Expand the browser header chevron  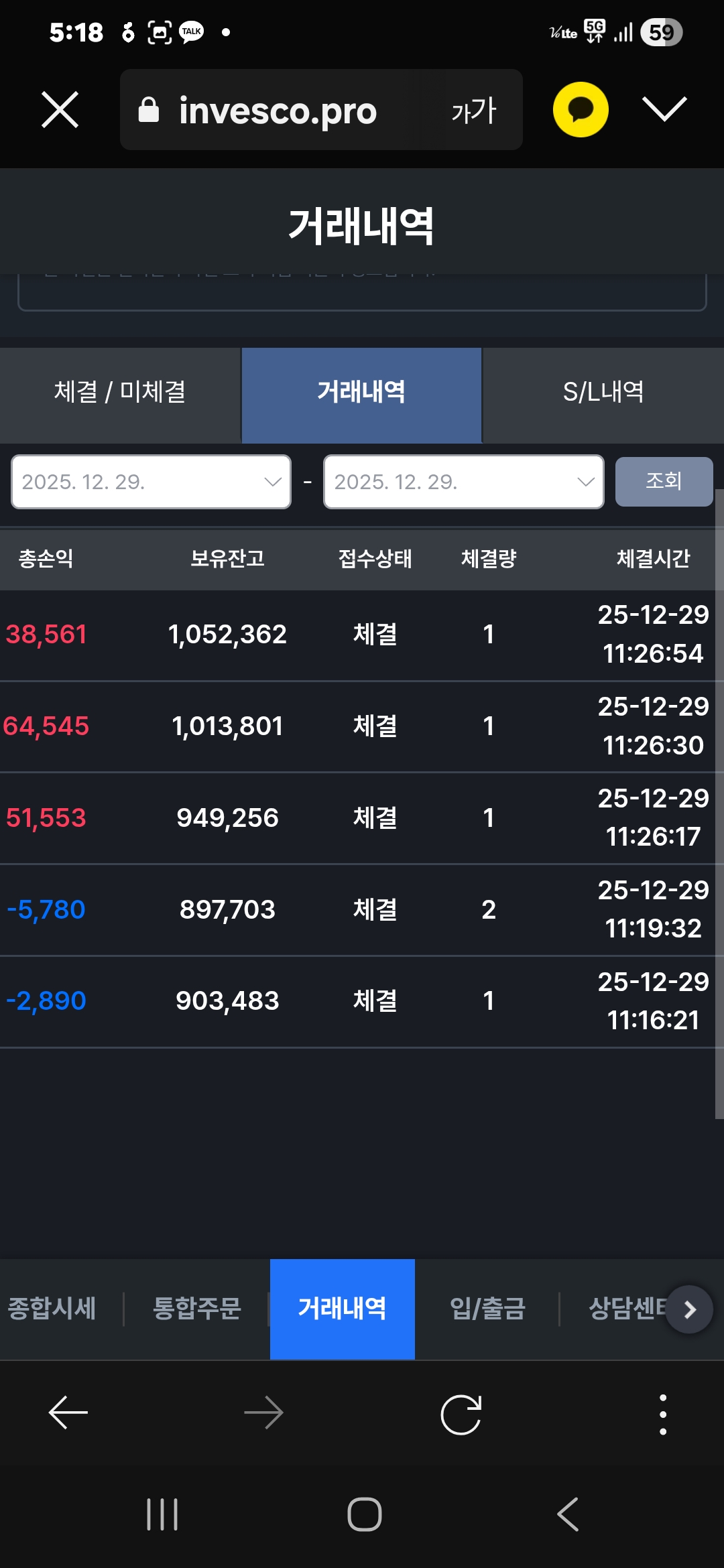pyautogui.click(x=664, y=109)
